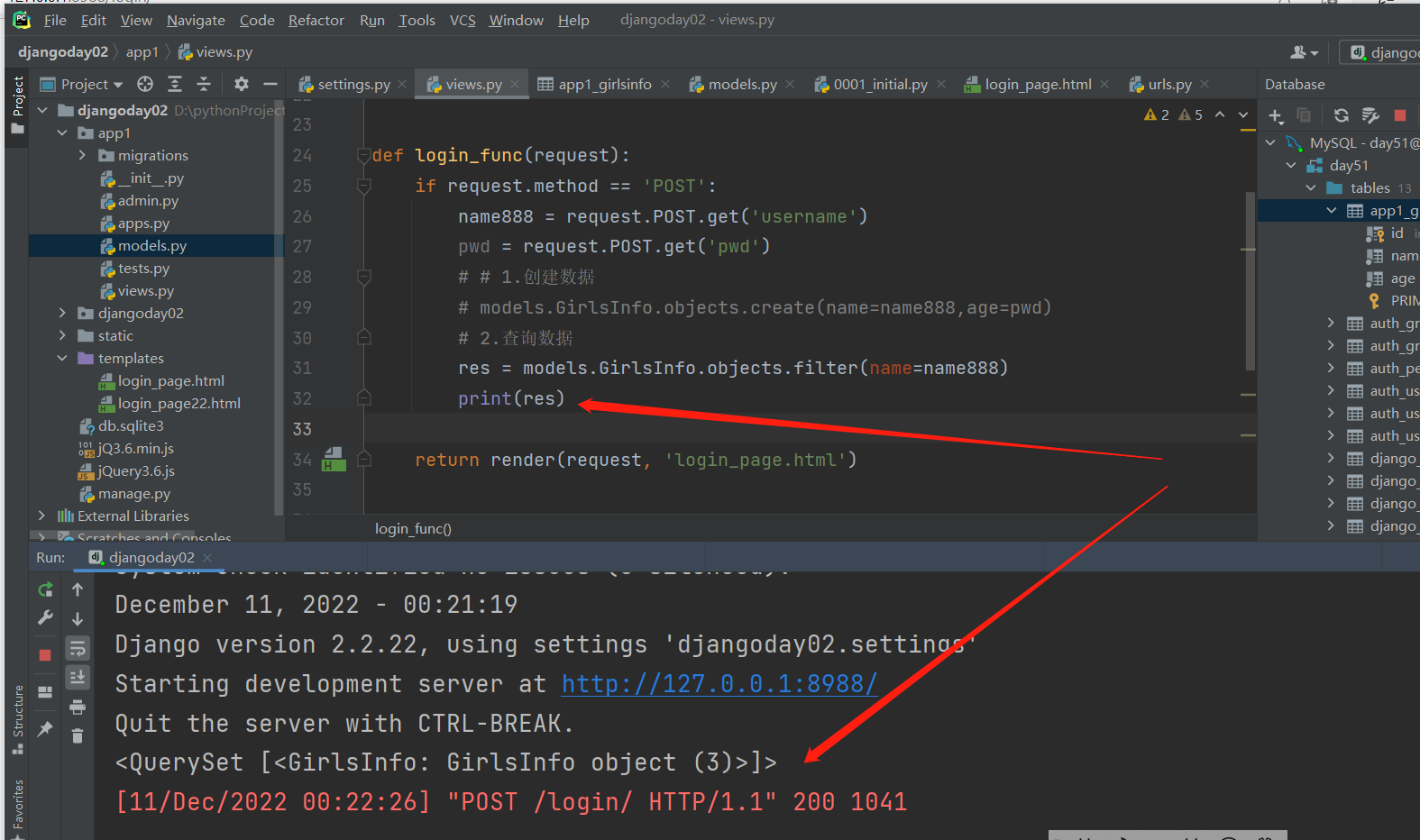This screenshot has height=840, width=1420.
Task: Toggle the Favorites tool window
Action: point(18,808)
